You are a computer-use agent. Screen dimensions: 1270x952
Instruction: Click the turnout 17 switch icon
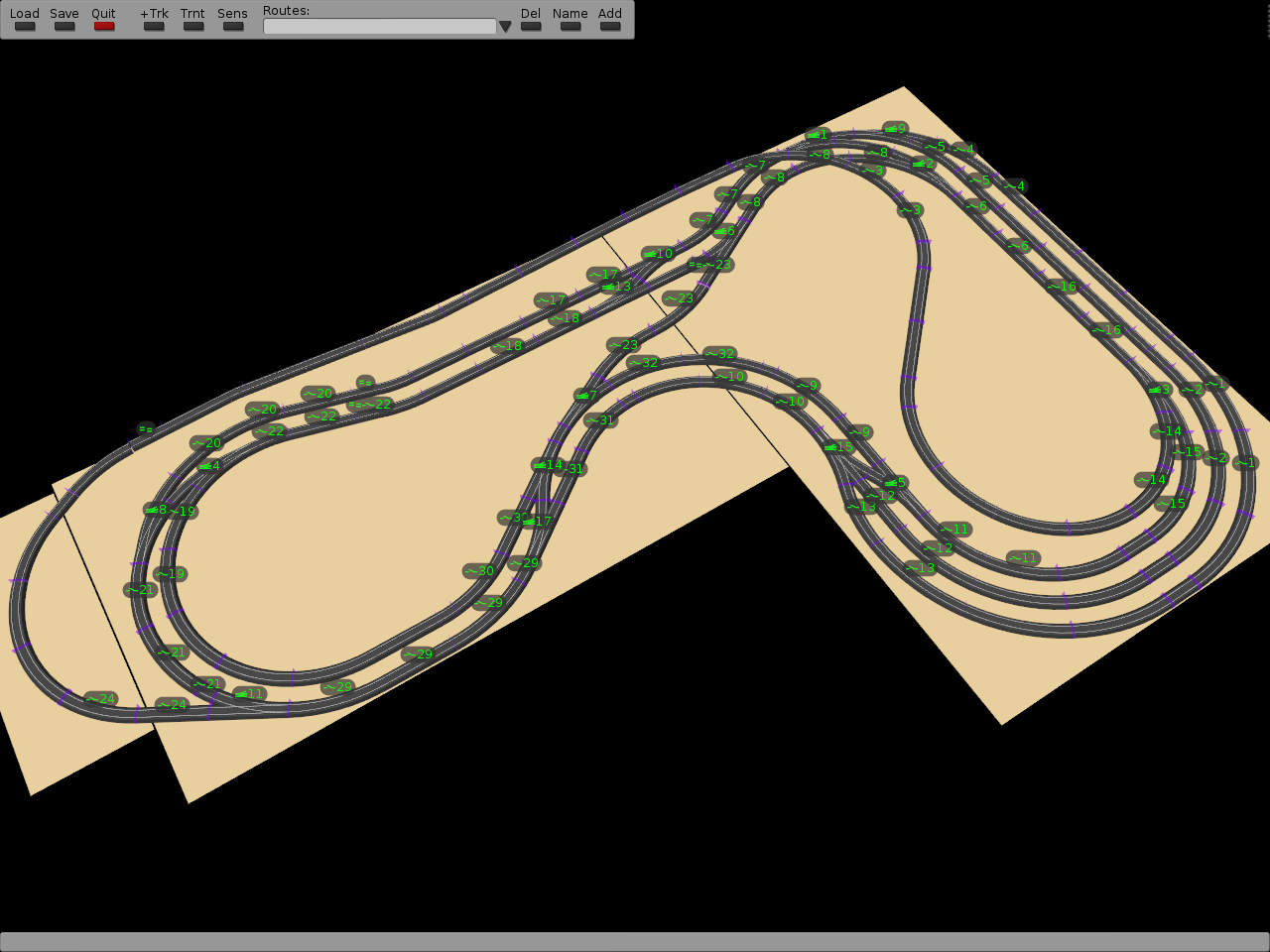tap(537, 522)
